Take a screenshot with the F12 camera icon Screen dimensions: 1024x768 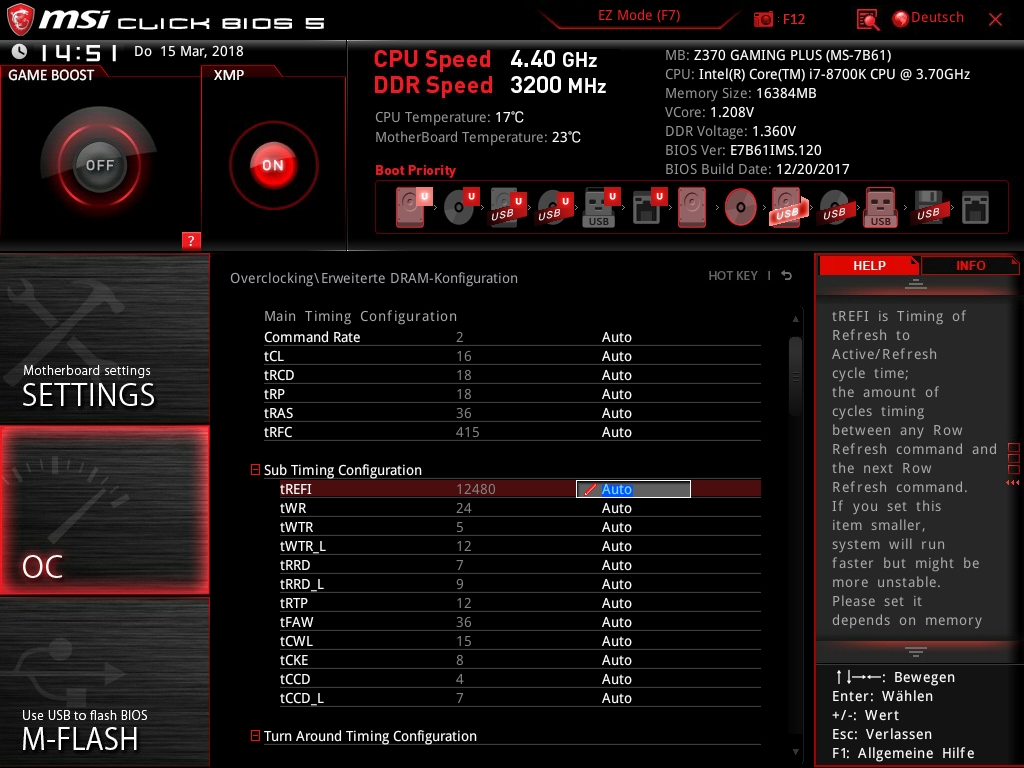tap(763, 19)
